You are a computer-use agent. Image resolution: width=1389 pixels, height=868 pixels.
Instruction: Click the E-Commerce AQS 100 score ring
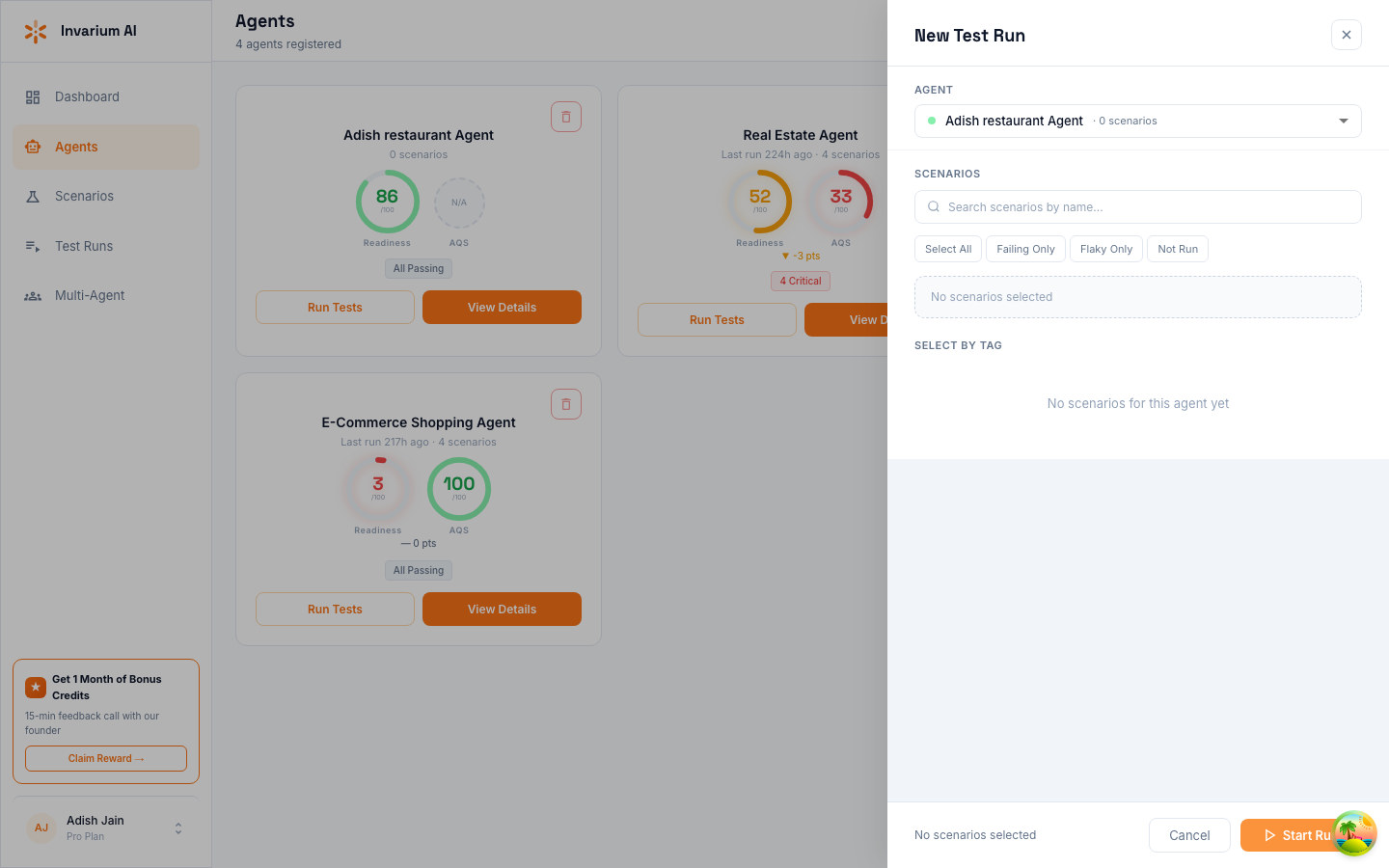coord(459,489)
